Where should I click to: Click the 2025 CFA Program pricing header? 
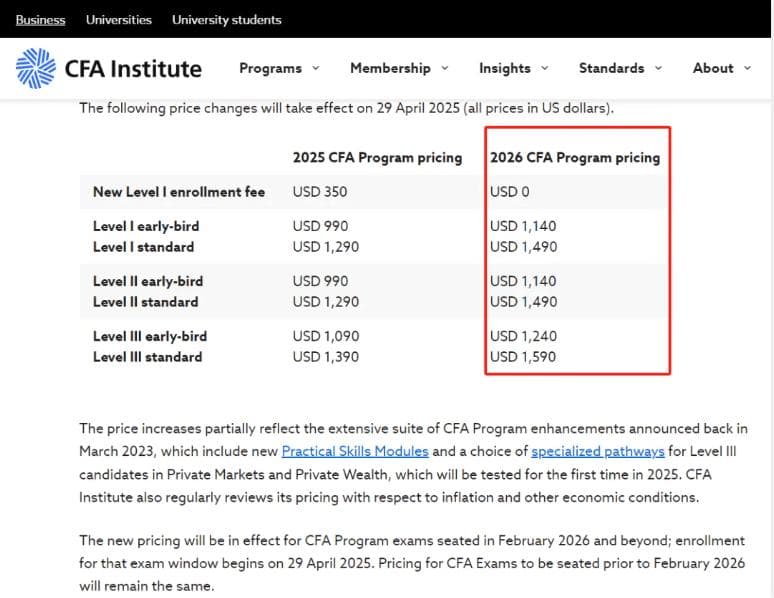[378, 158]
